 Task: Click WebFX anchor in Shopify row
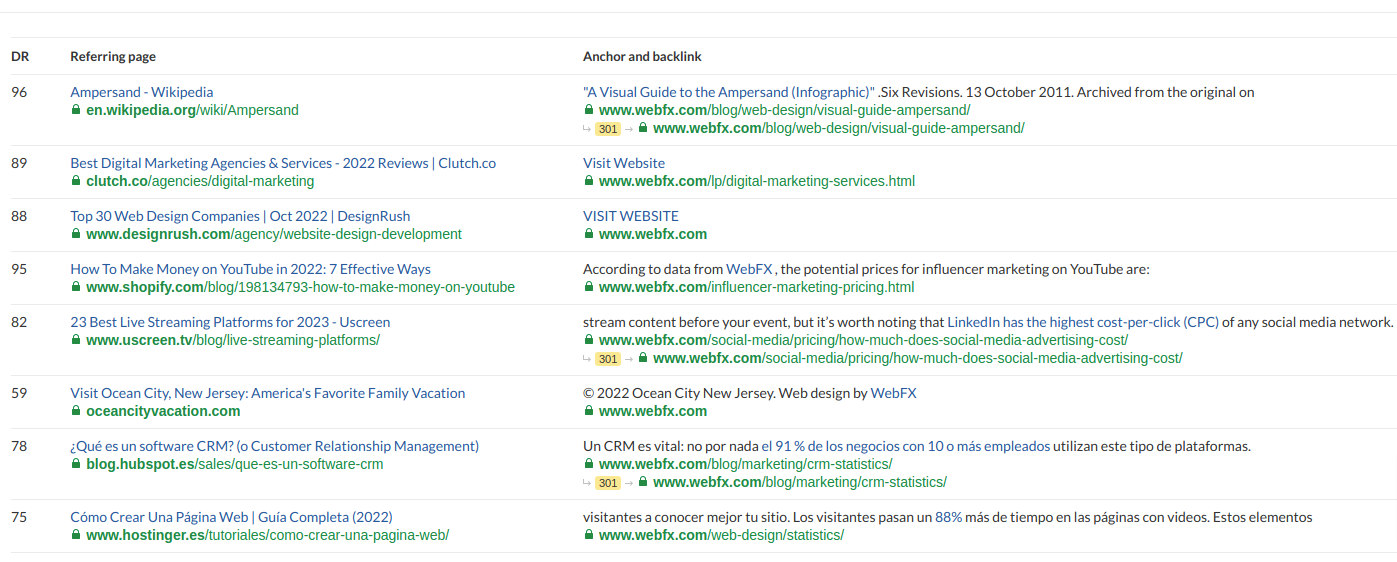pos(749,269)
